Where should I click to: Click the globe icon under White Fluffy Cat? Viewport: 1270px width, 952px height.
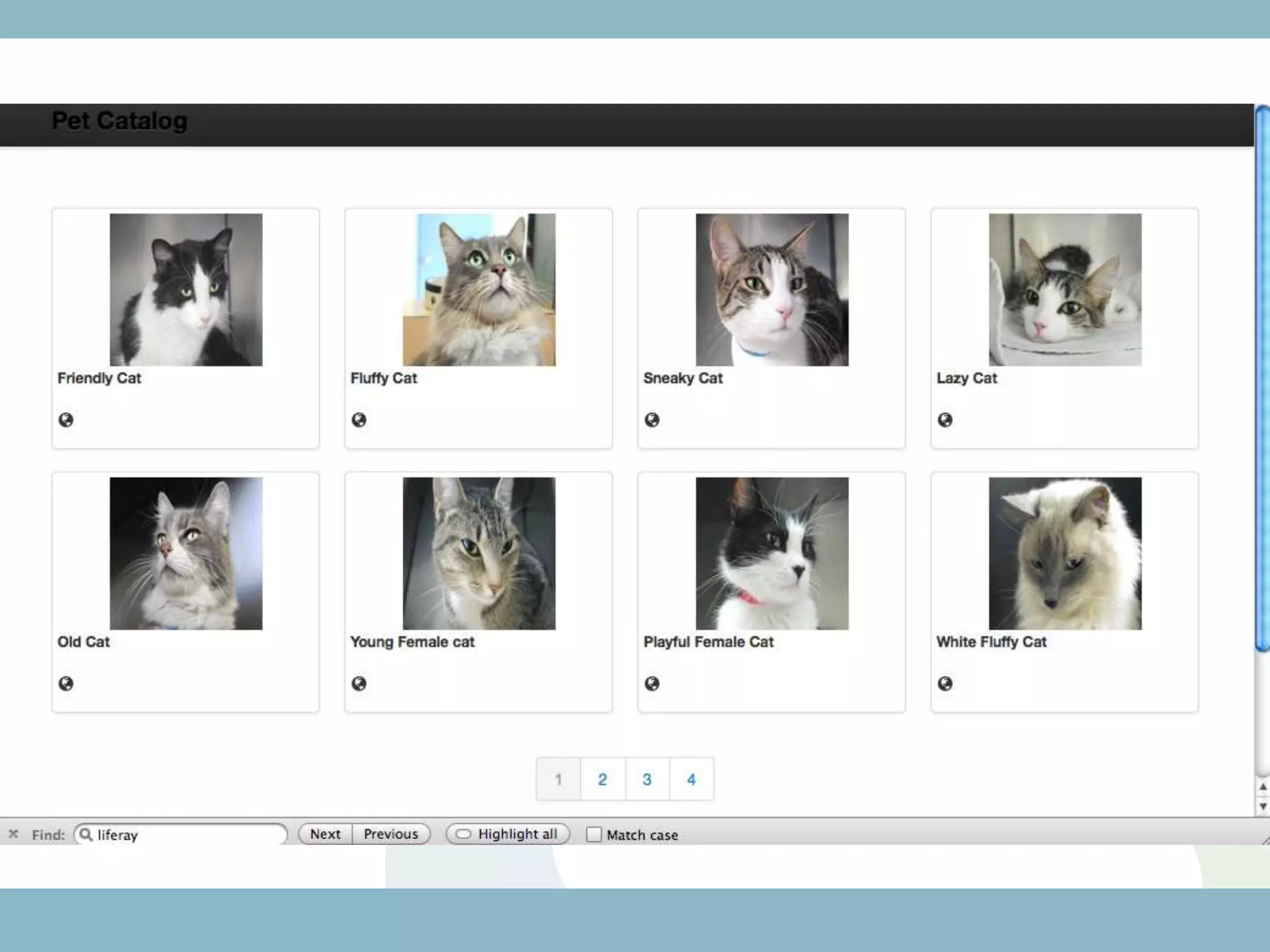tap(945, 684)
